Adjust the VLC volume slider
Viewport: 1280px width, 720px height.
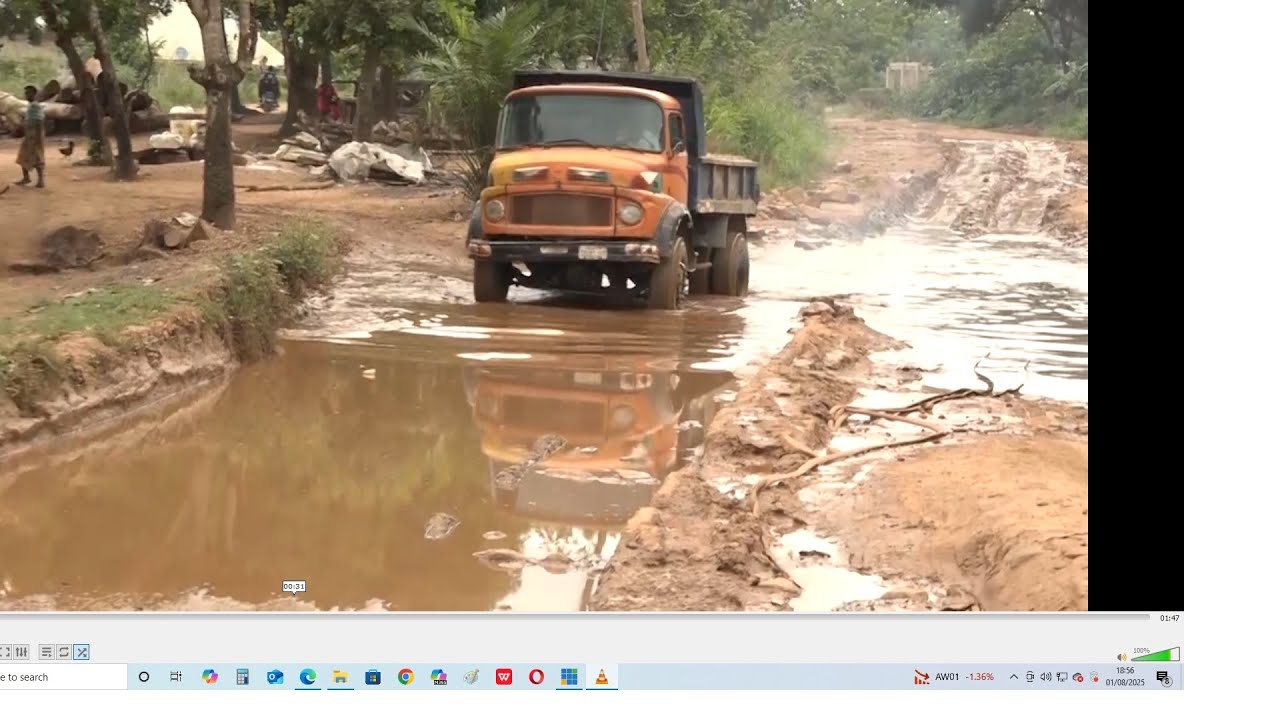[x=1155, y=654]
